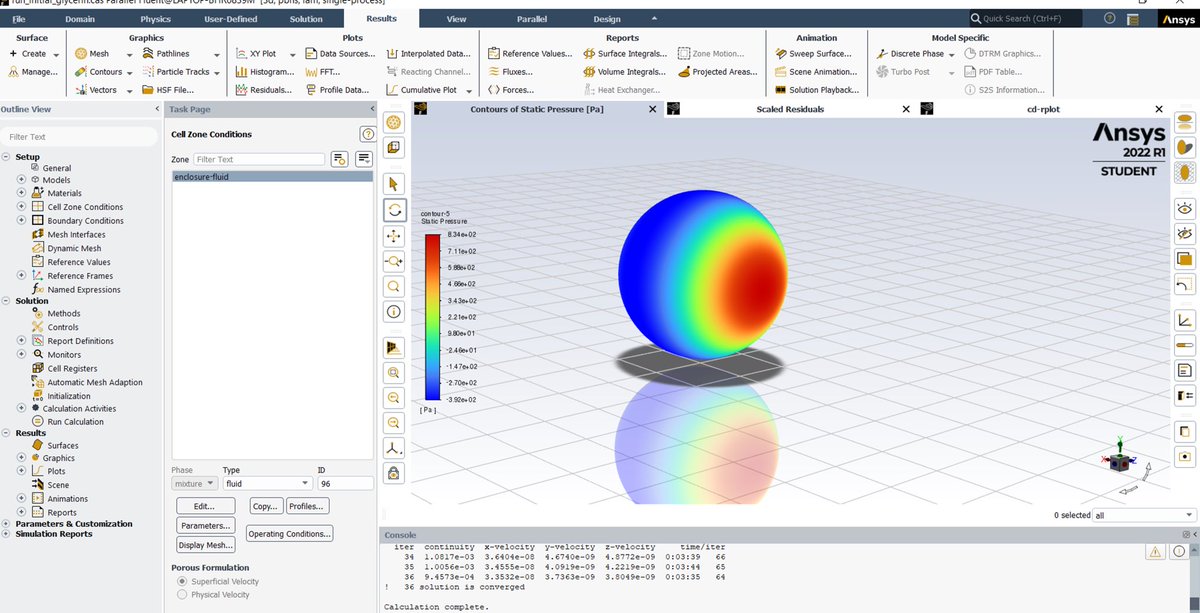1200x613 pixels.
Task: Activate the pan view tool
Action: pyautogui.click(x=394, y=236)
